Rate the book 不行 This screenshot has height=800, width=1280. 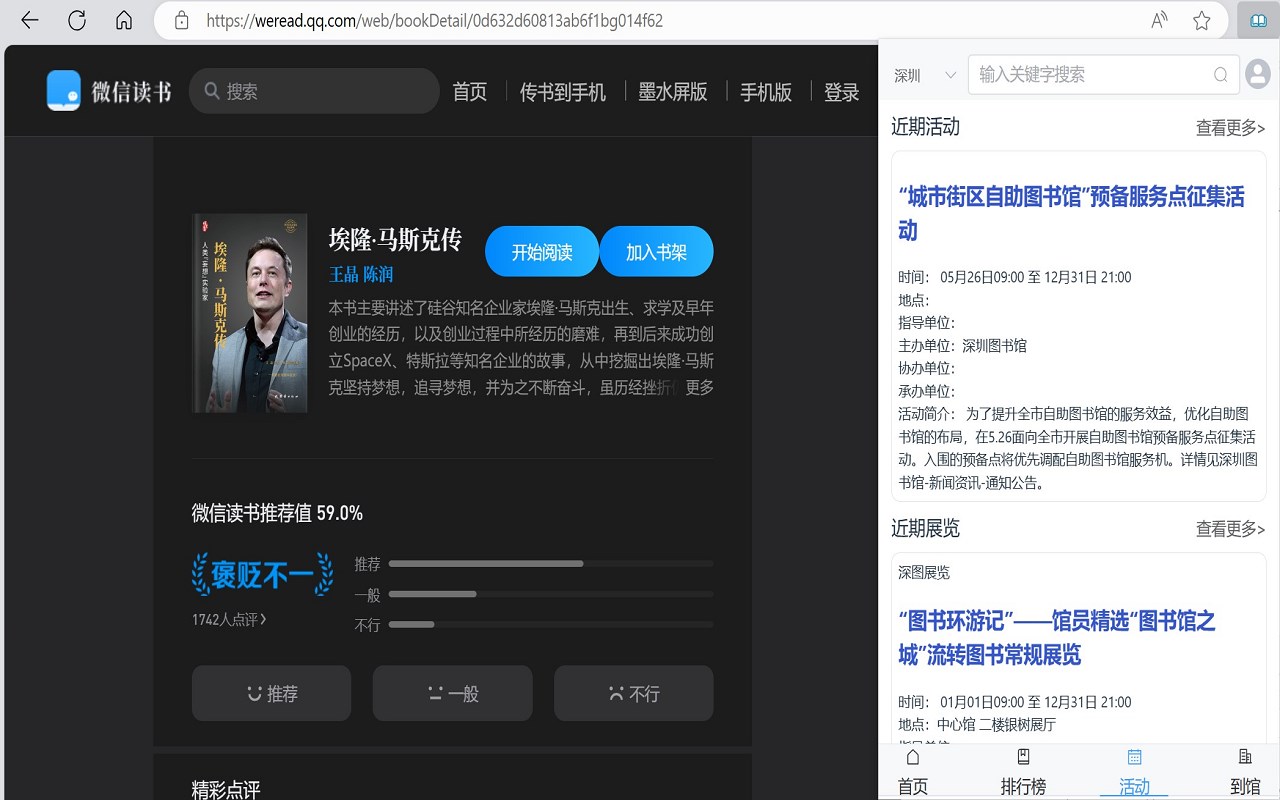pos(634,693)
